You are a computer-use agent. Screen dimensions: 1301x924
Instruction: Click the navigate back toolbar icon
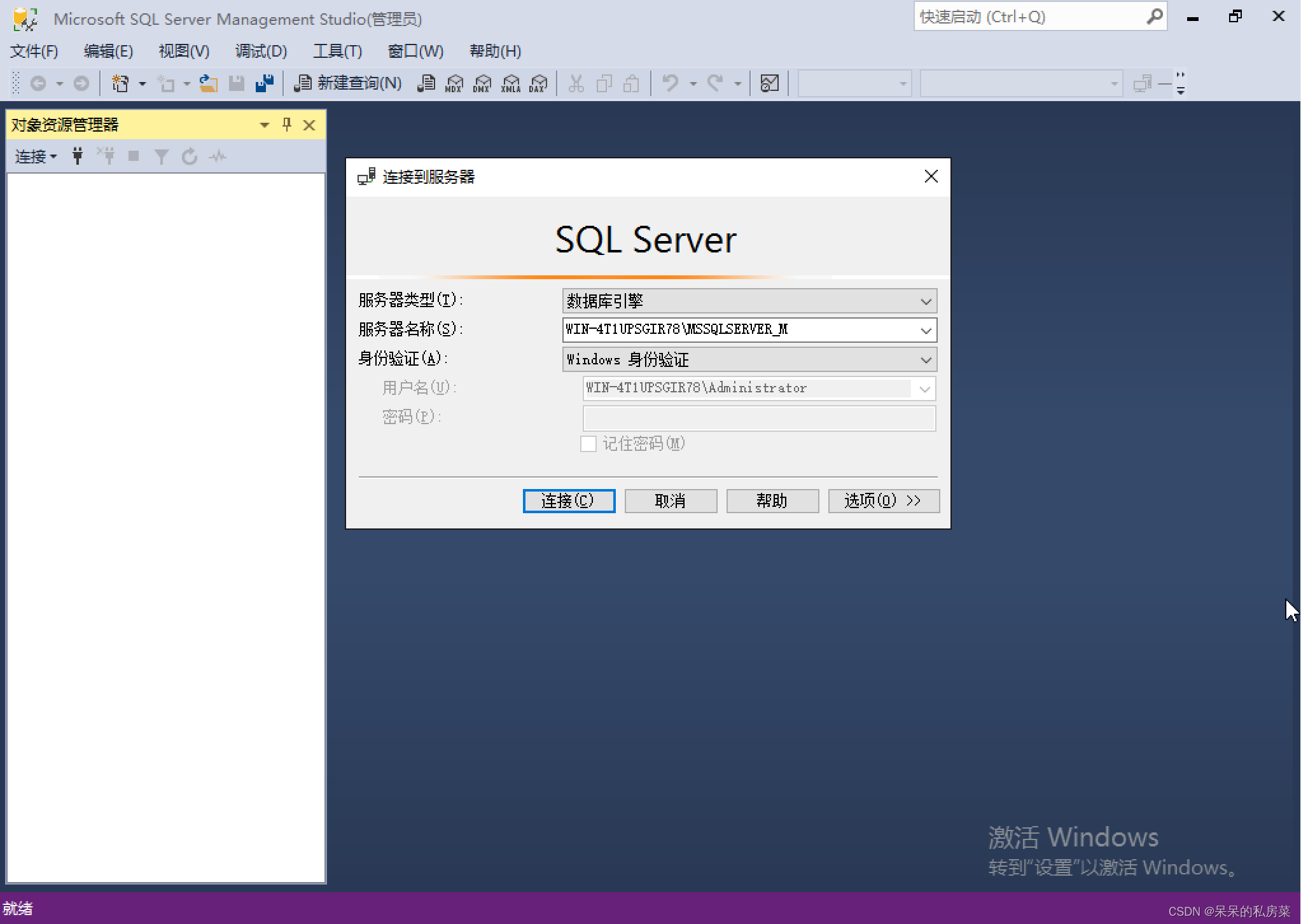click(x=38, y=83)
